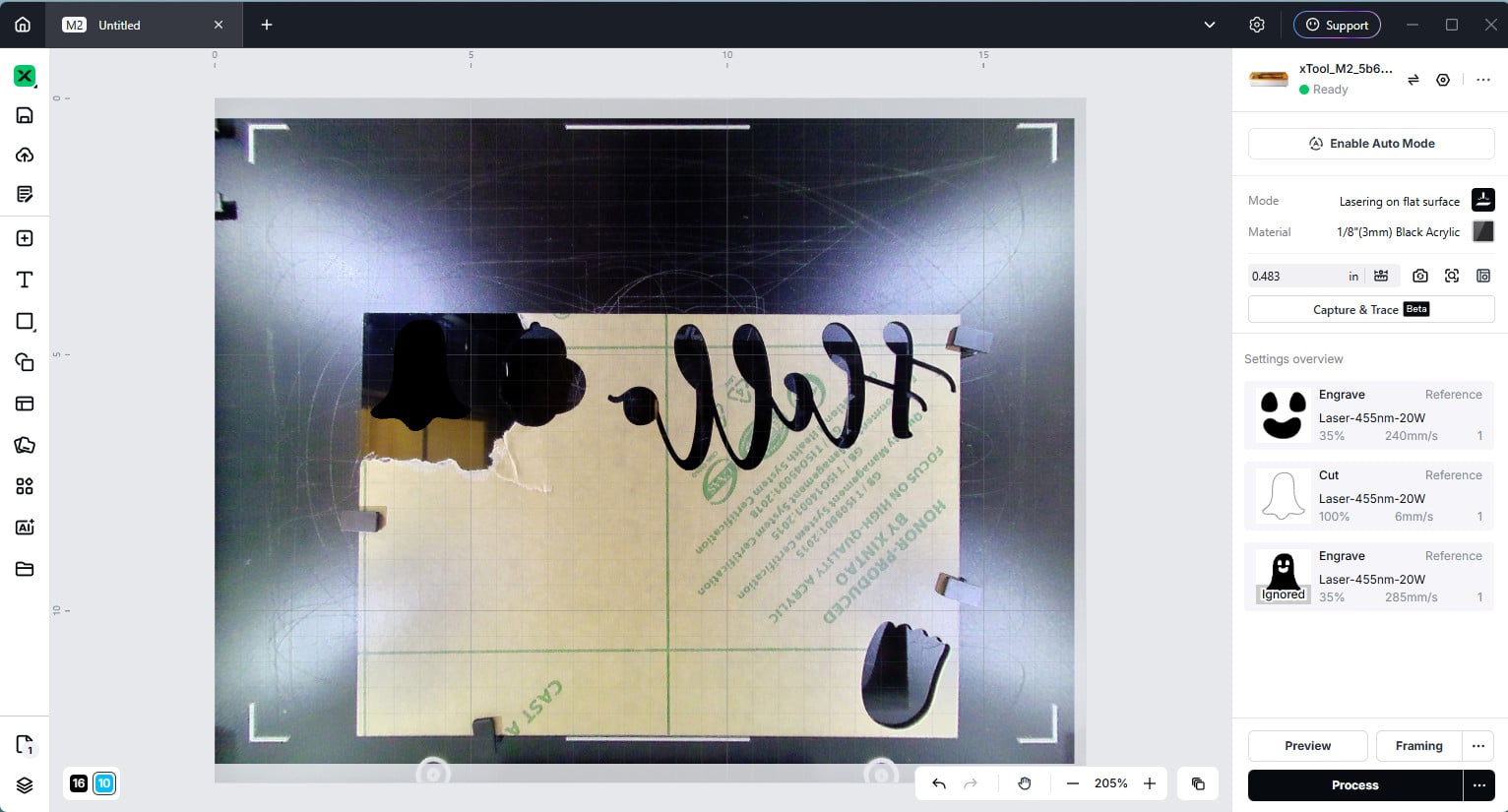The width and height of the screenshot is (1508, 812).
Task: Open the Process more options menu
Action: (x=1478, y=785)
